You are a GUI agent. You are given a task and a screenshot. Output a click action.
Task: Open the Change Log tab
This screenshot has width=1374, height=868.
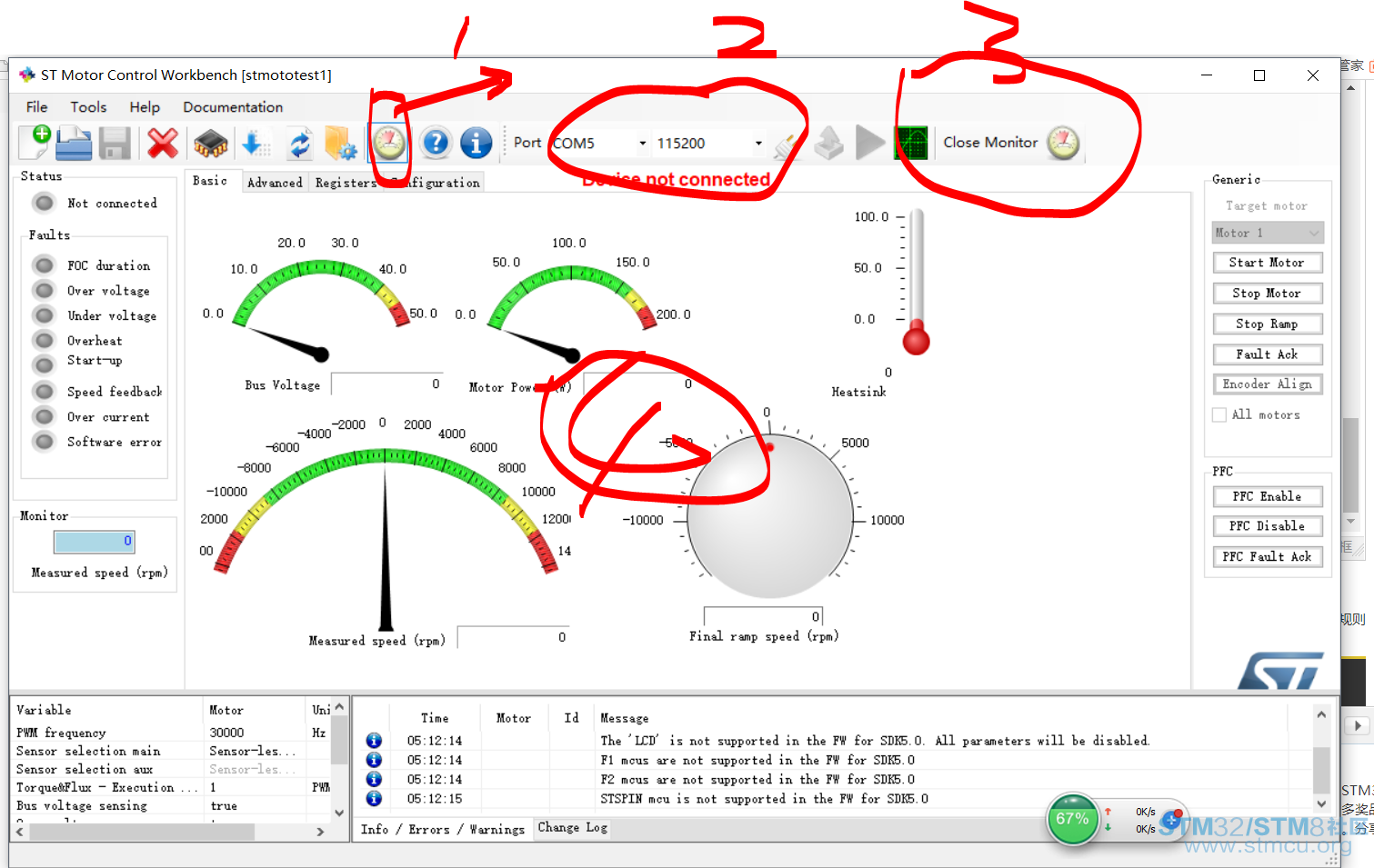(x=573, y=827)
